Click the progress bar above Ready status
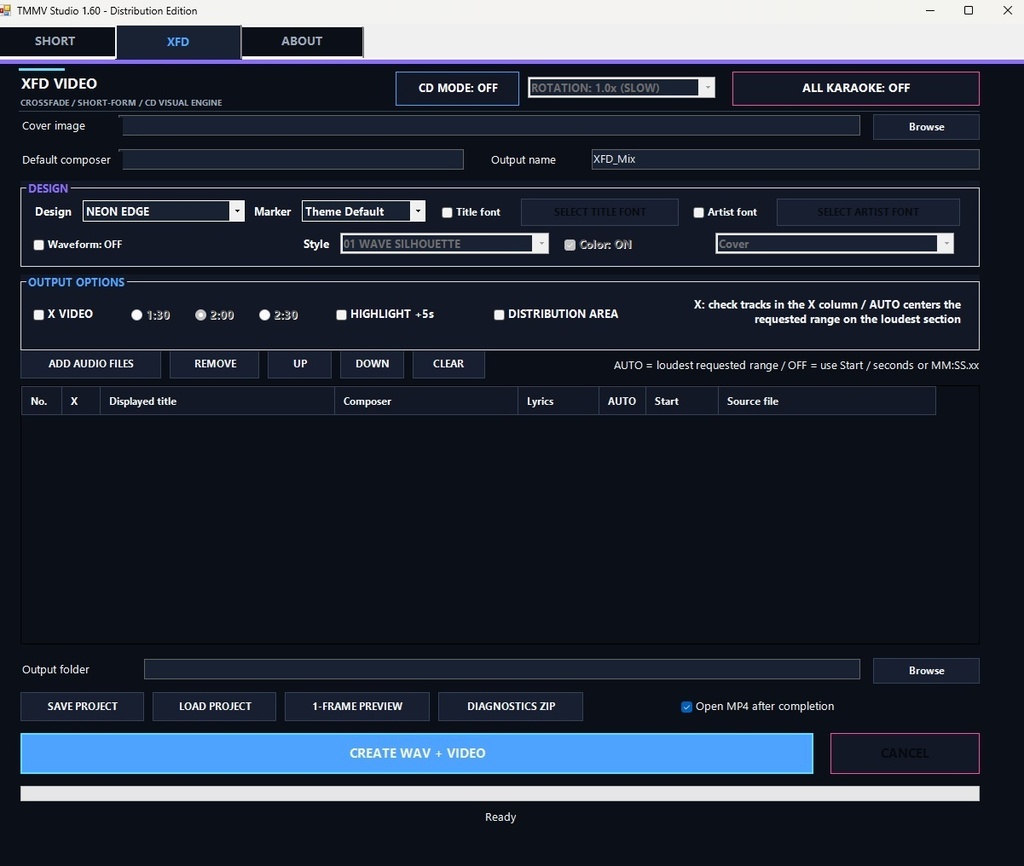Viewport: 1024px width, 866px height. tap(500, 793)
